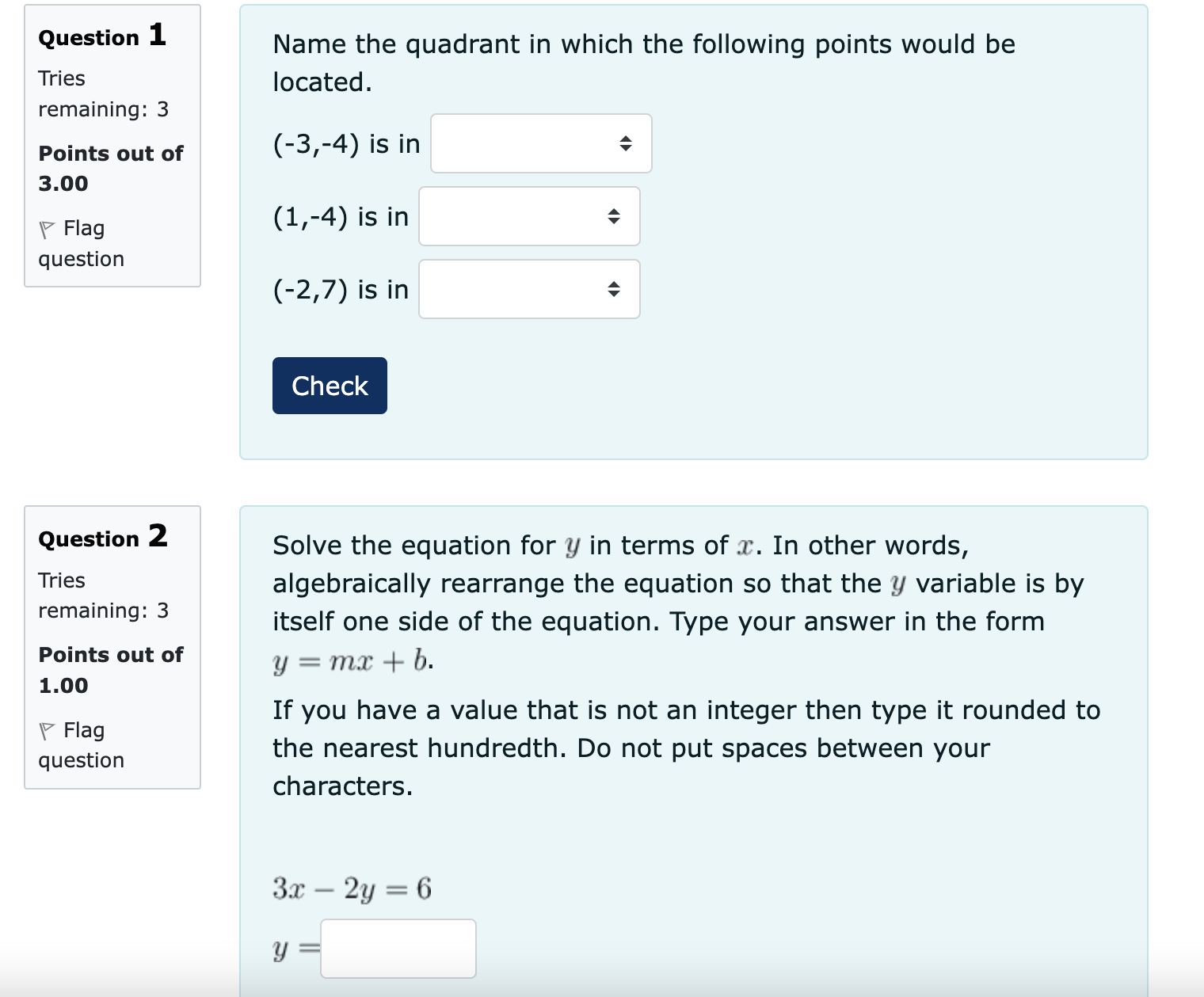1204x997 pixels.
Task: Click the Check button for Question 1
Action: click(330, 386)
